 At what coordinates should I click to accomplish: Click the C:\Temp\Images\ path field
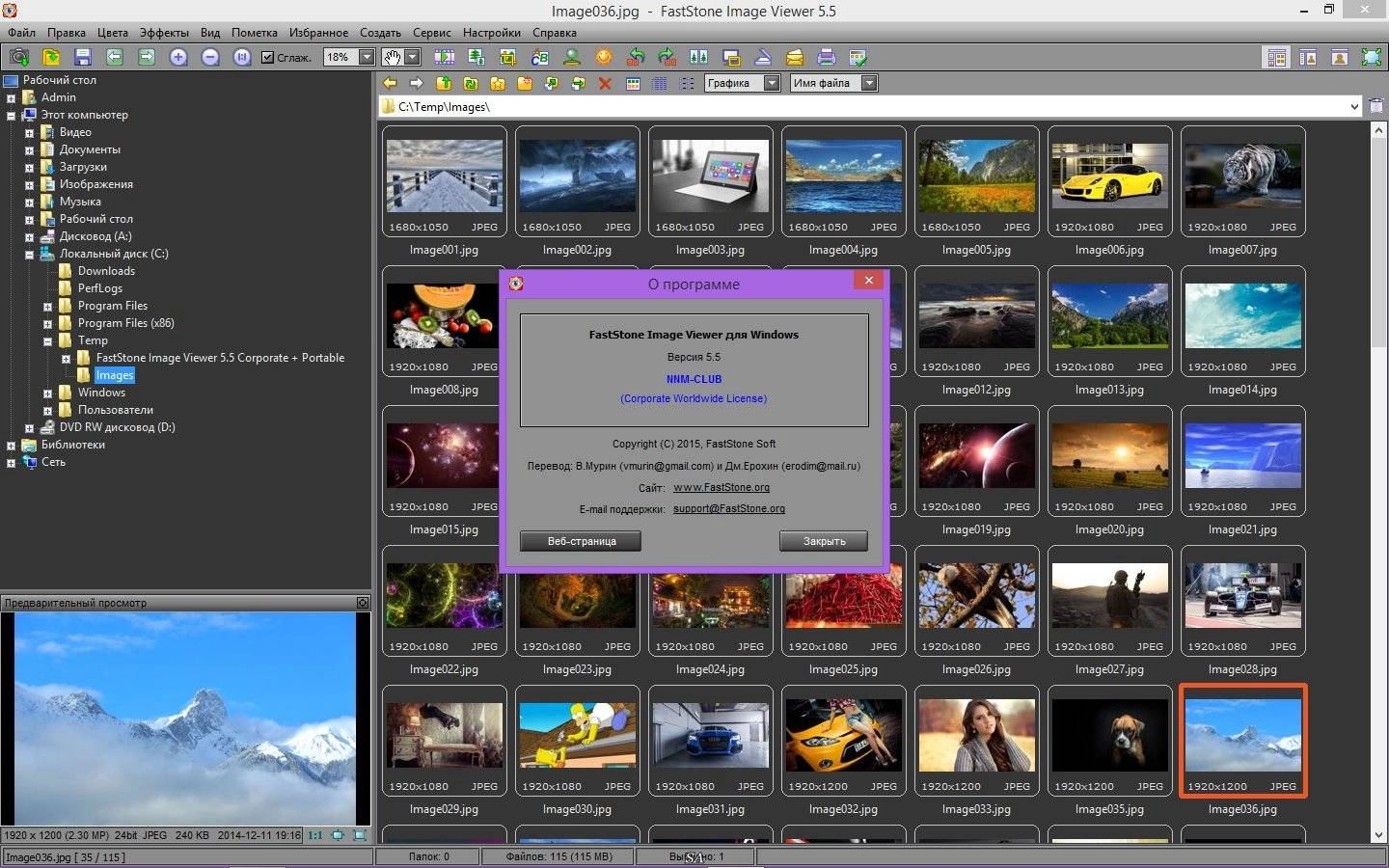pos(868,107)
